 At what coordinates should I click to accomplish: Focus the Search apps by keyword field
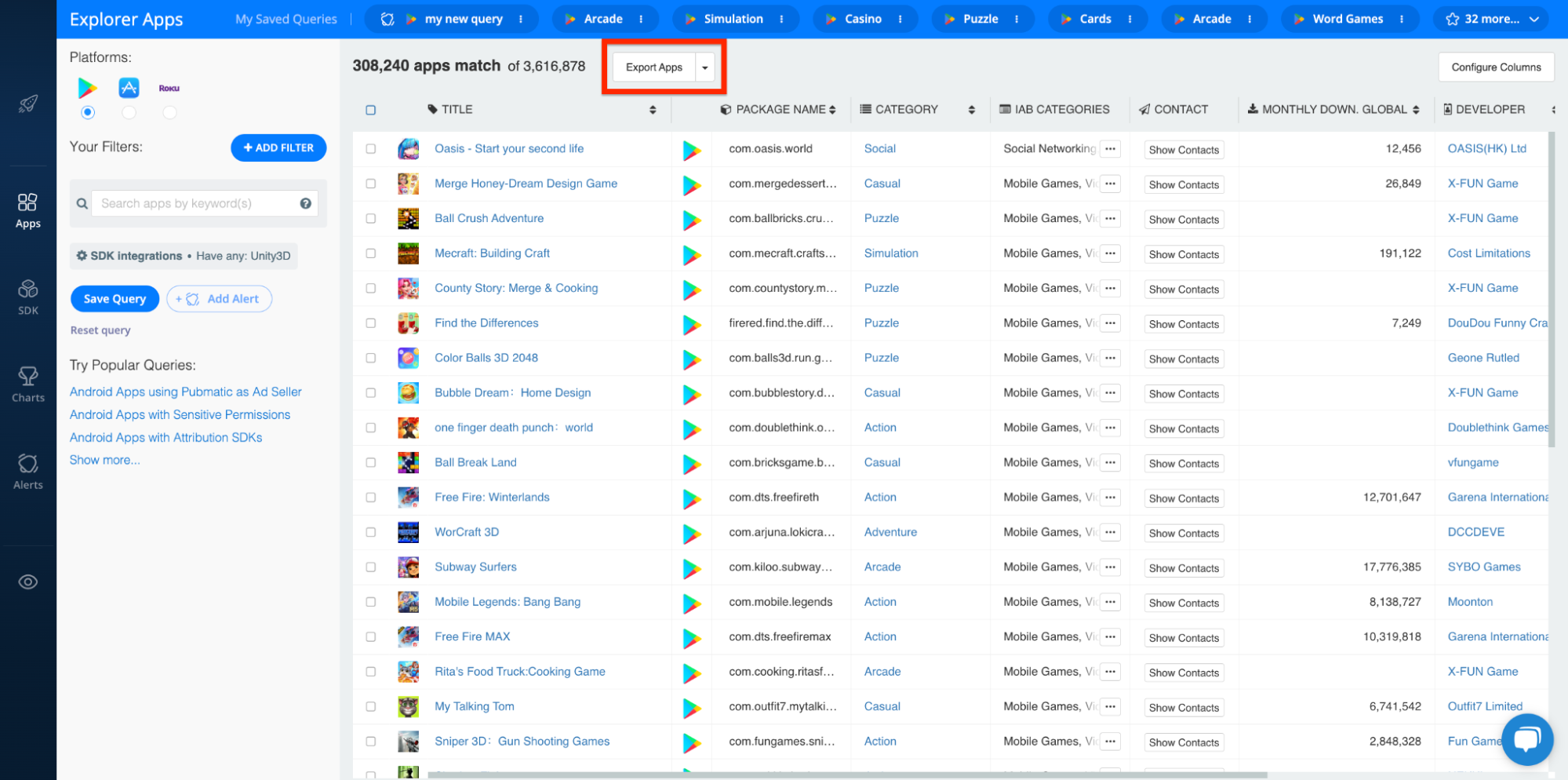(x=205, y=203)
